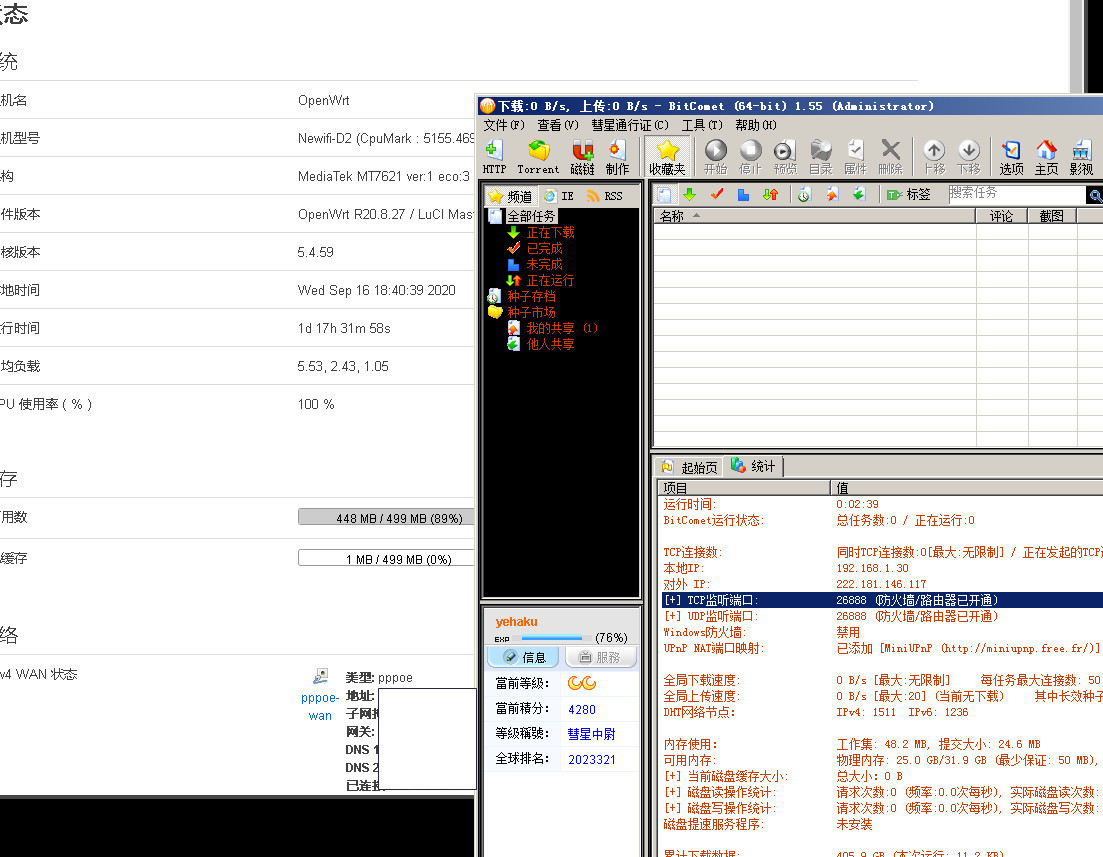Viewport: 1103px width, 857px height.
Task: Switch to the RSS sidebar tab
Action: (605, 196)
